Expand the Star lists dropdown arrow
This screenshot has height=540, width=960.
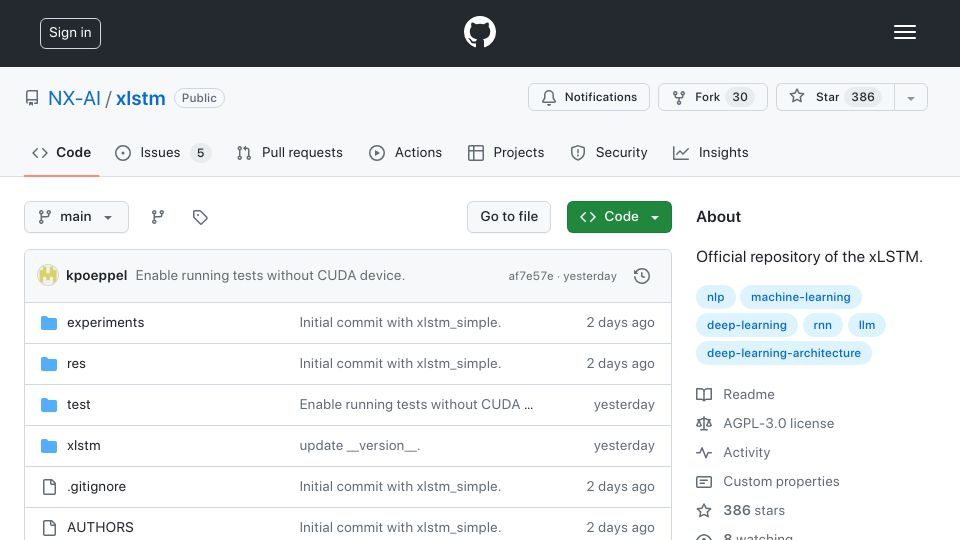pos(910,97)
